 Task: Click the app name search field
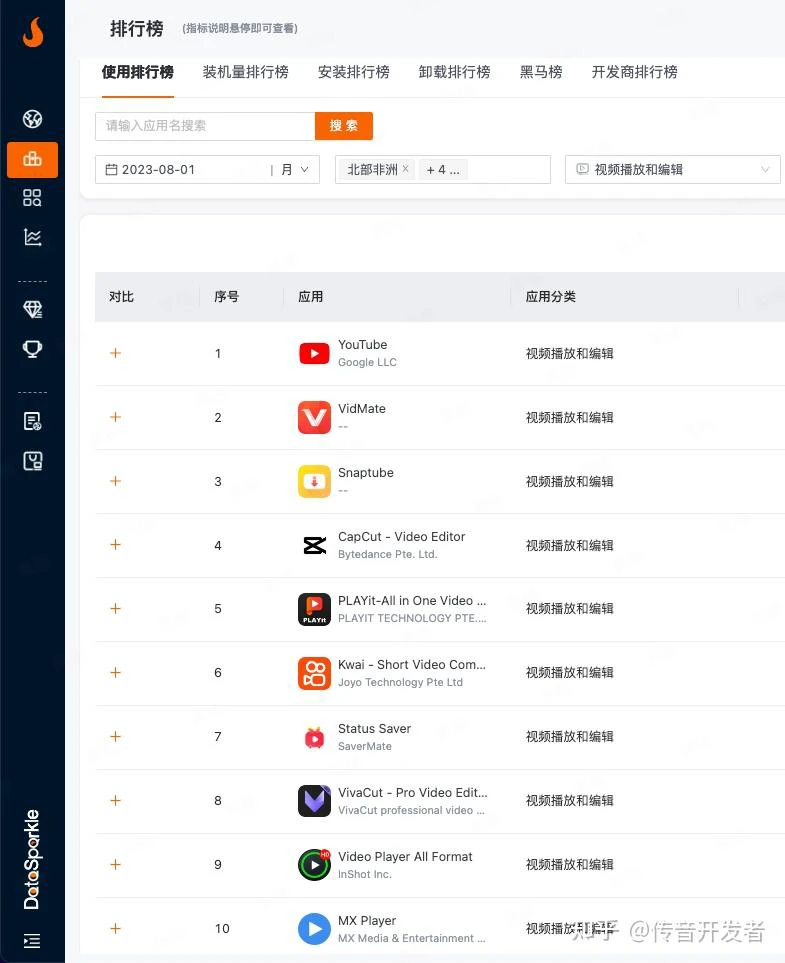(205, 126)
